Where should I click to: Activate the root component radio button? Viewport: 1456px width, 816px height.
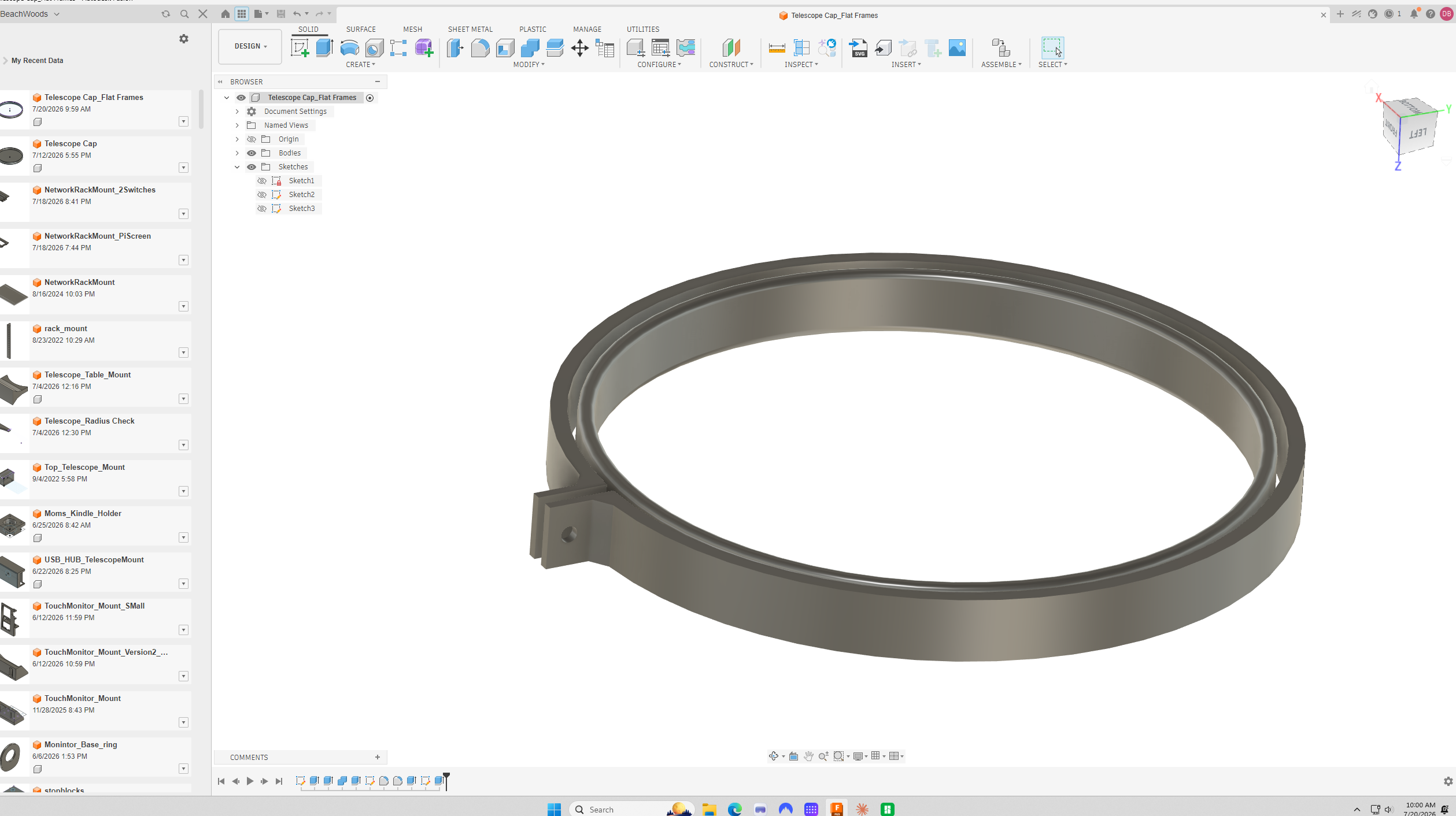pyautogui.click(x=370, y=98)
